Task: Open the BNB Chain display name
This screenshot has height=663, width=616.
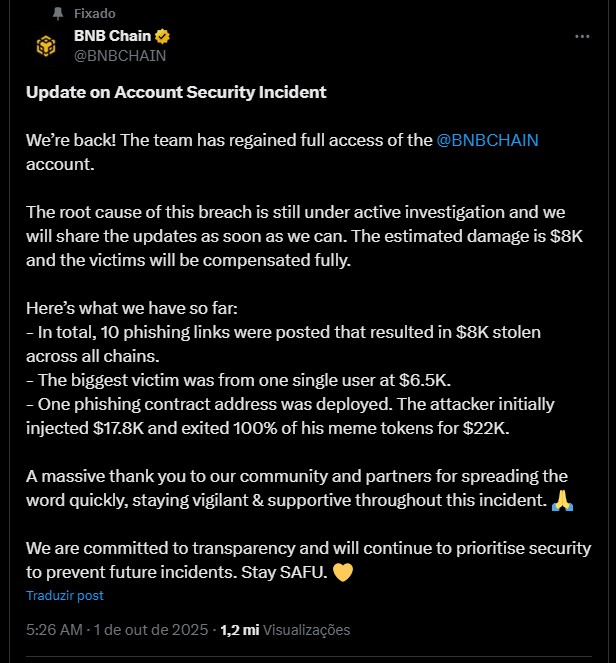Action: pyautogui.click(x=112, y=37)
